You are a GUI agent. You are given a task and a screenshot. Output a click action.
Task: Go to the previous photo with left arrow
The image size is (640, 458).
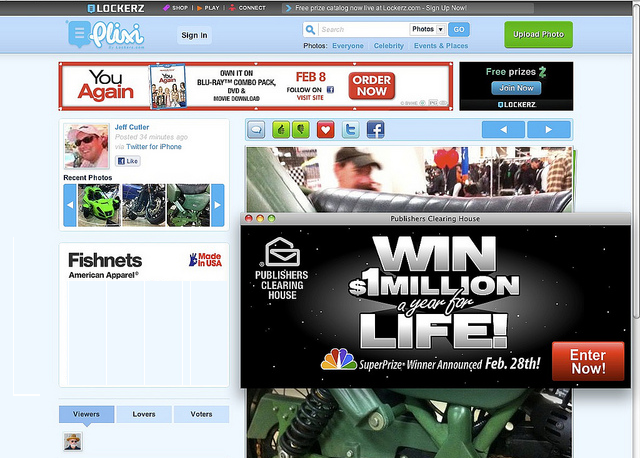click(504, 129)
